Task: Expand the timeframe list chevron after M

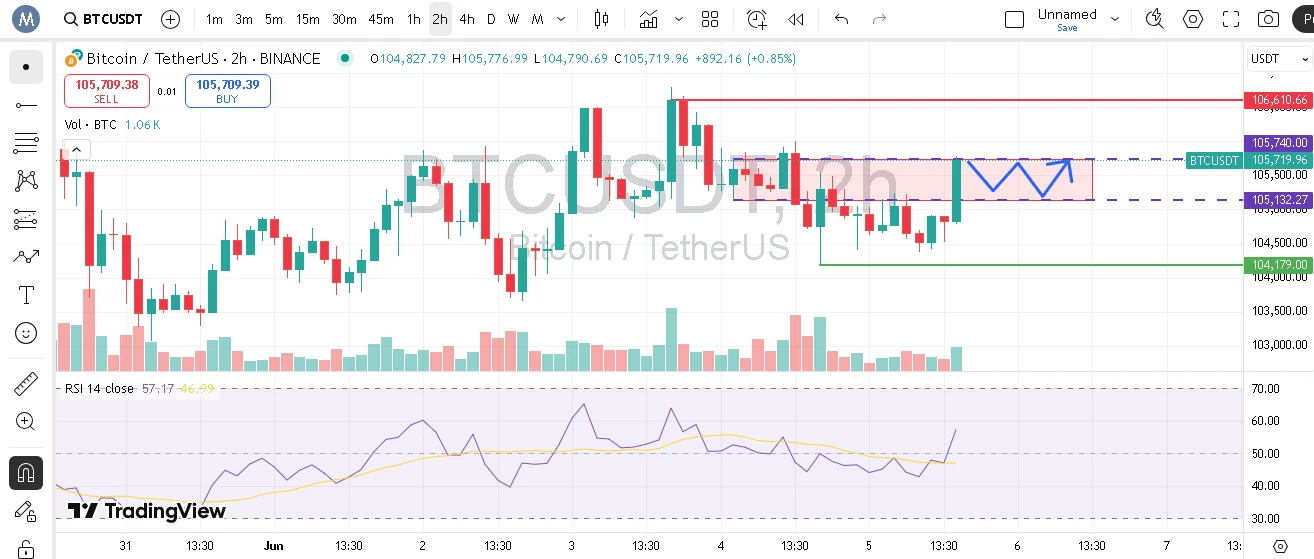Action: point(561,19)
